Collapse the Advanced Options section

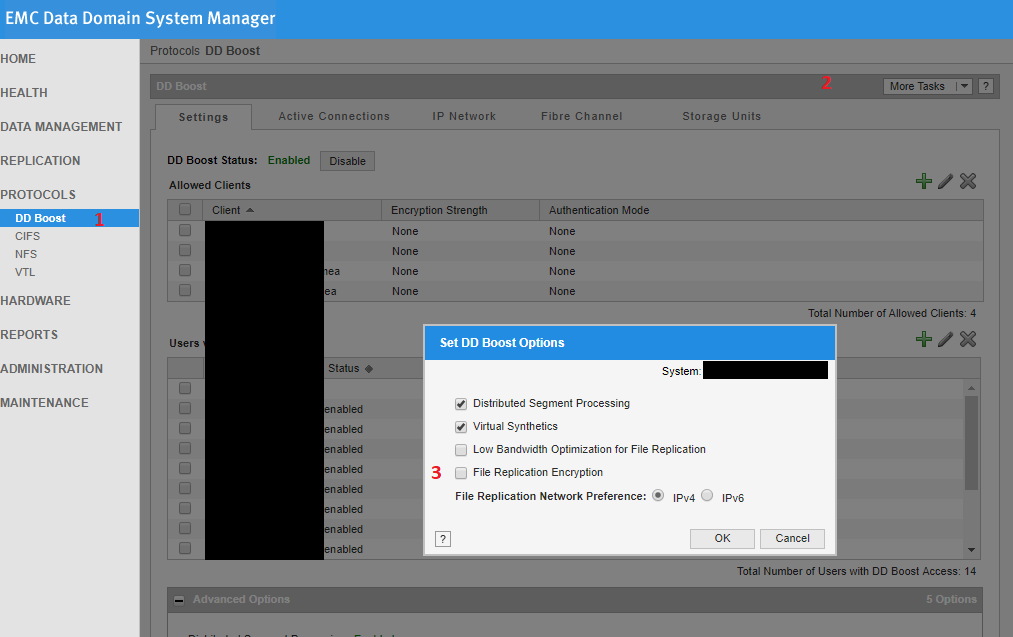click(181, 599)
